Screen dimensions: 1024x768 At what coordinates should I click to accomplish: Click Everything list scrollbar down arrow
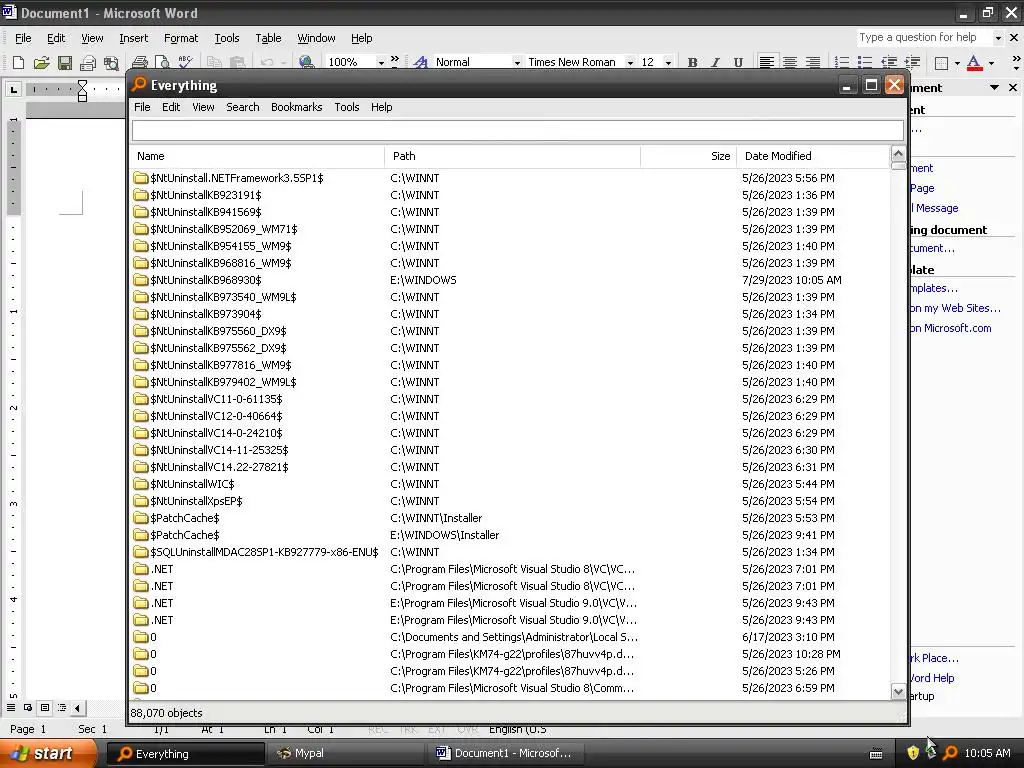[898, 691]
